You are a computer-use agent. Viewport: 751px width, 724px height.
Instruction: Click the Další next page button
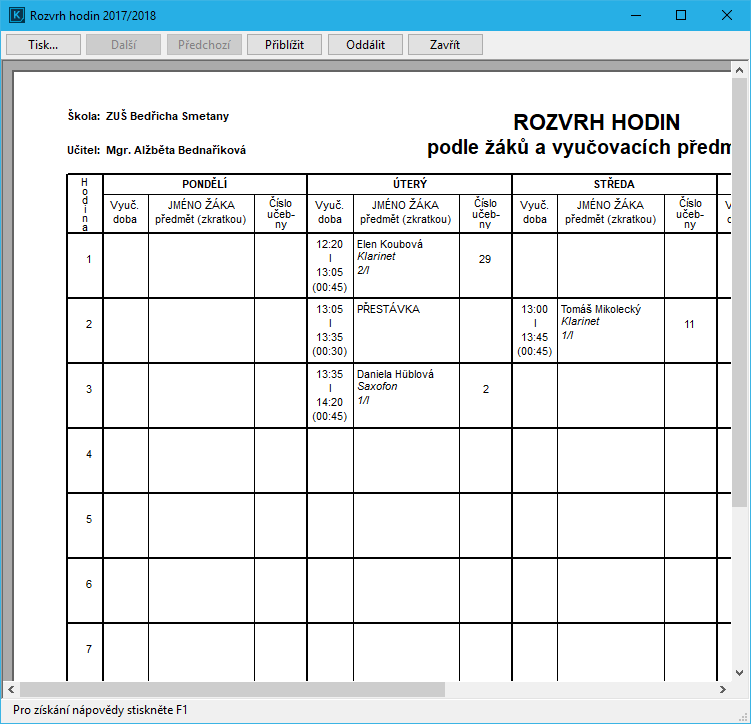(x=124, y=45)
